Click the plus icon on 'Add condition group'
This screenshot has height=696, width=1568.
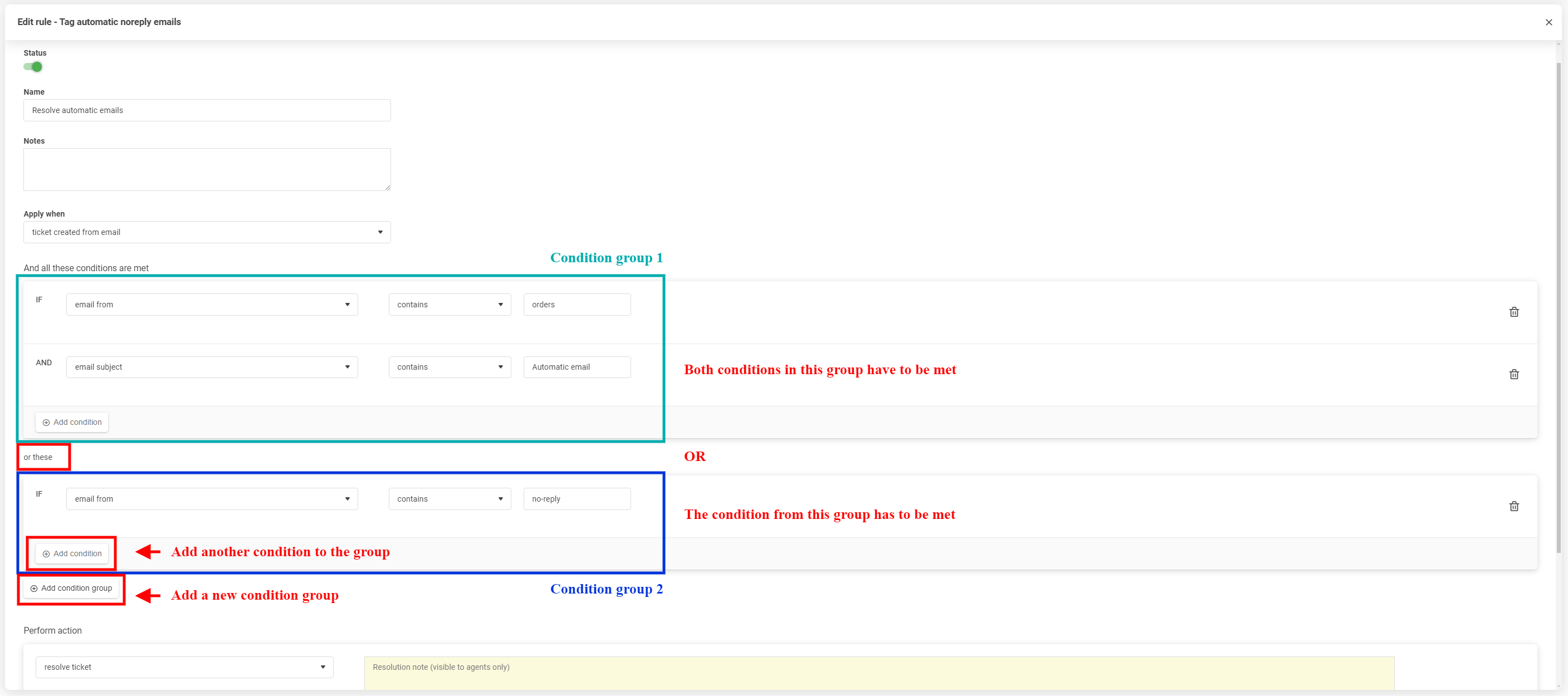(34, 589)
